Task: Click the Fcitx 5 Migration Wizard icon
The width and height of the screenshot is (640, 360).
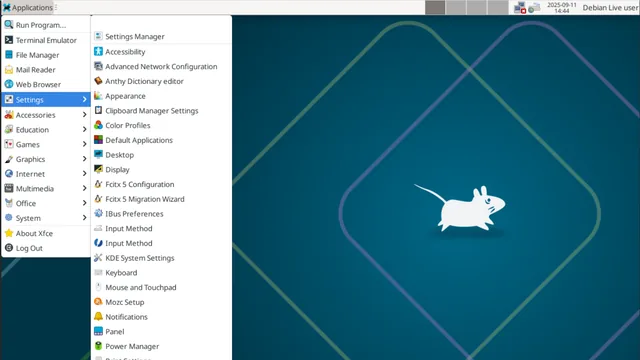Action: [98, 199]
